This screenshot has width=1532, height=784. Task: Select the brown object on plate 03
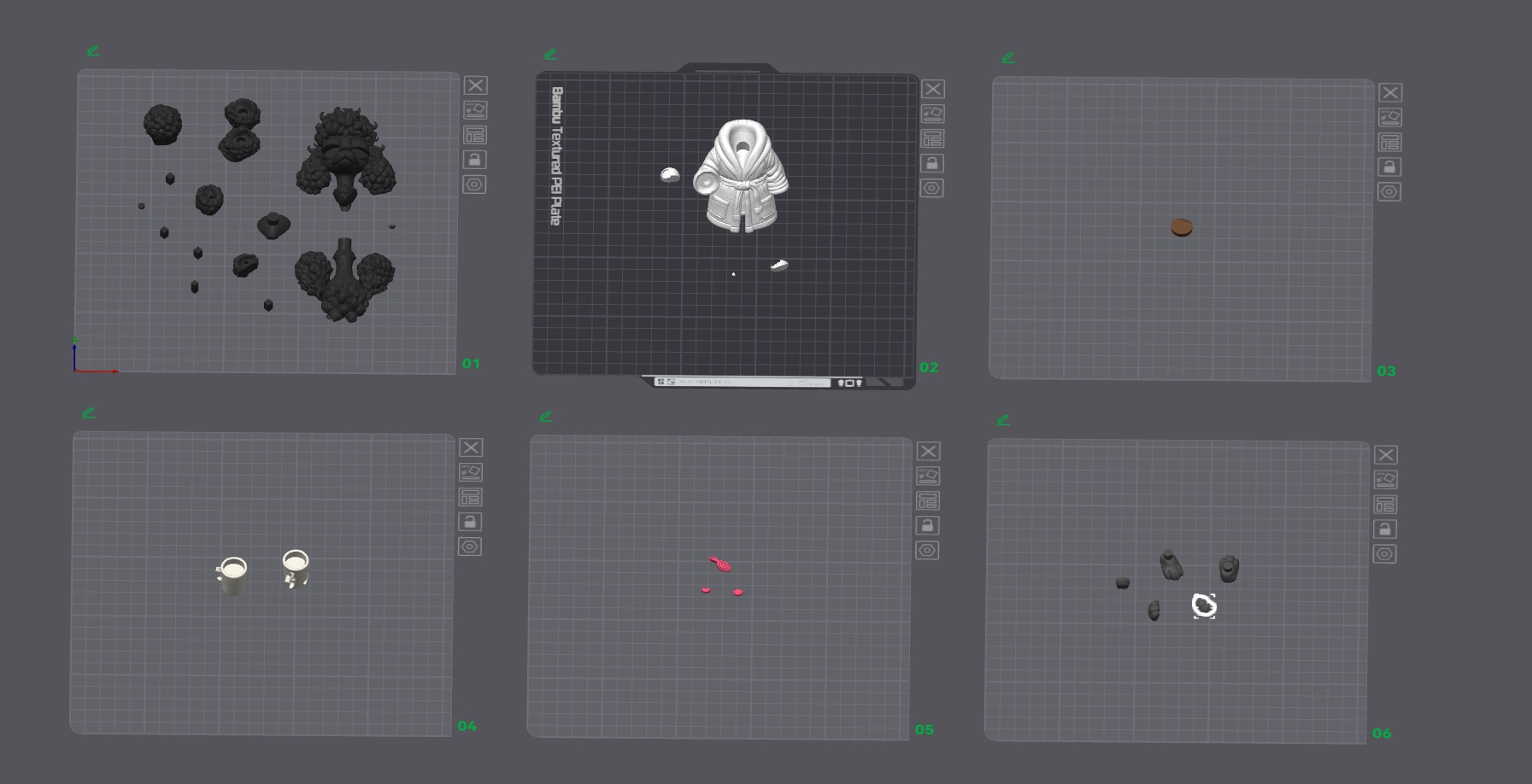click(1182, 227)
